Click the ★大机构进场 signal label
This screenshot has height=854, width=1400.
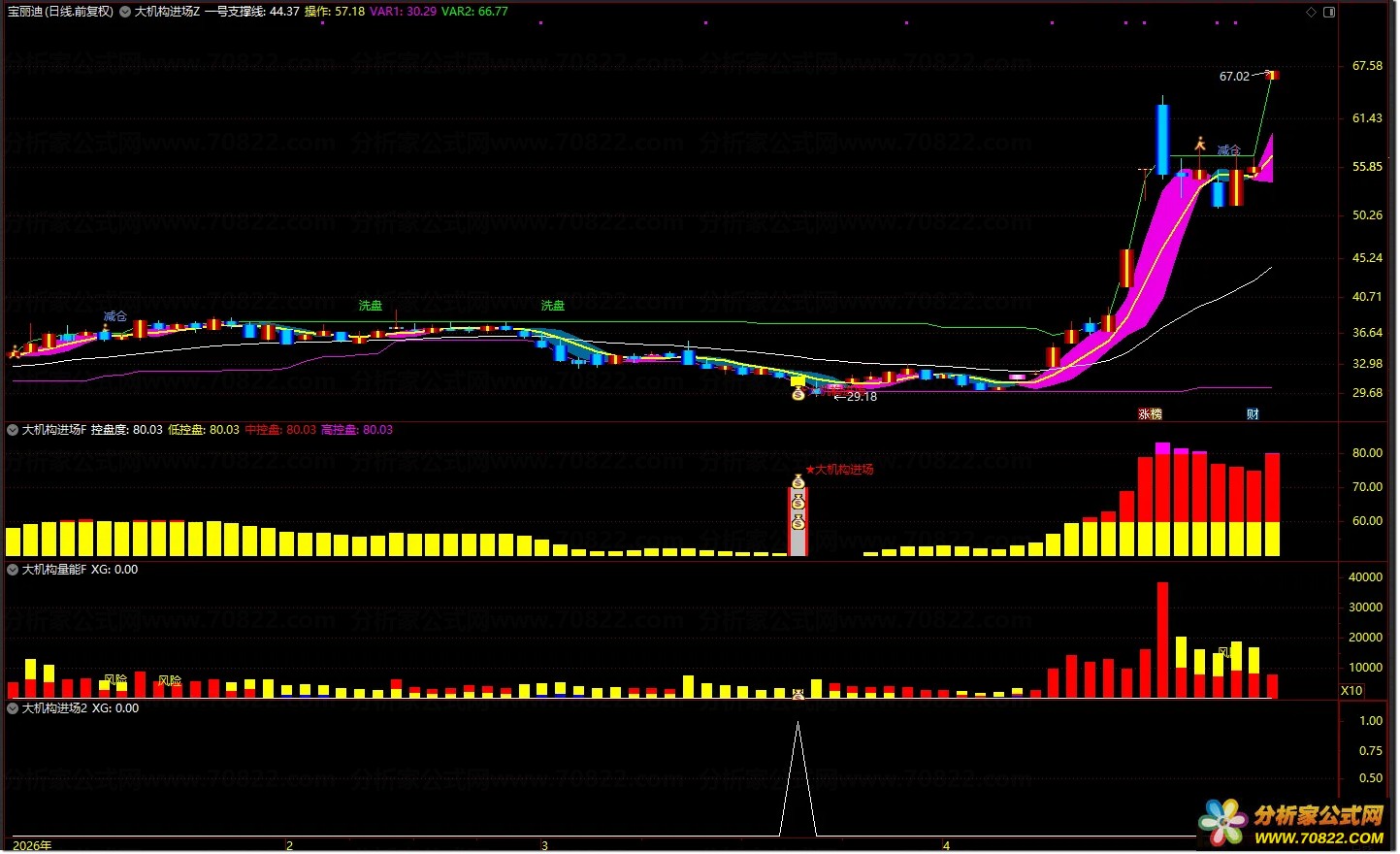839,470
